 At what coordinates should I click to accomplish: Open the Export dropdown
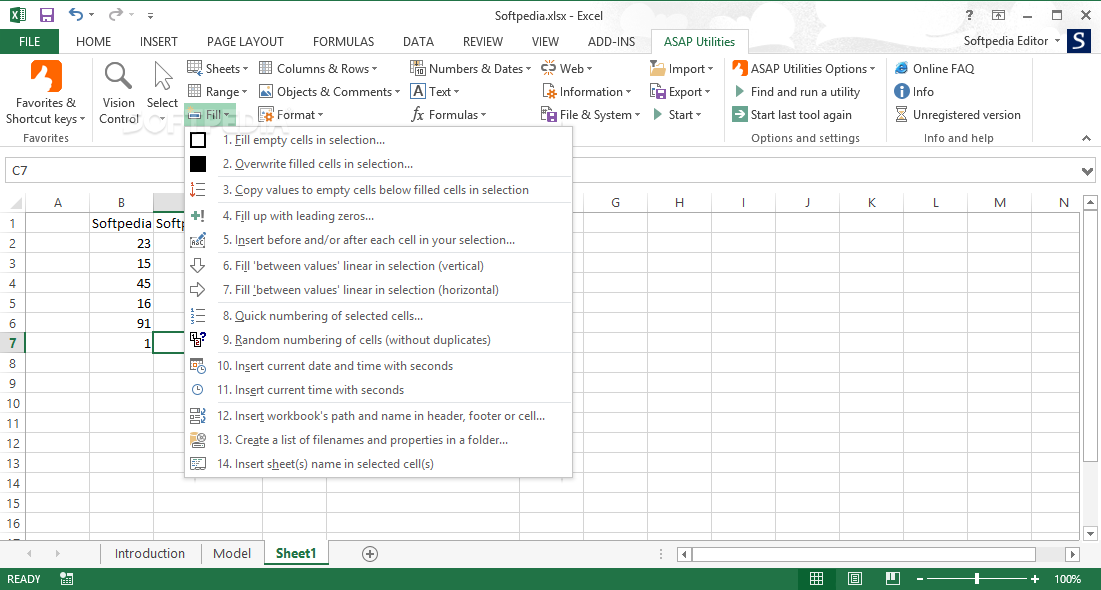pos(680,91)
